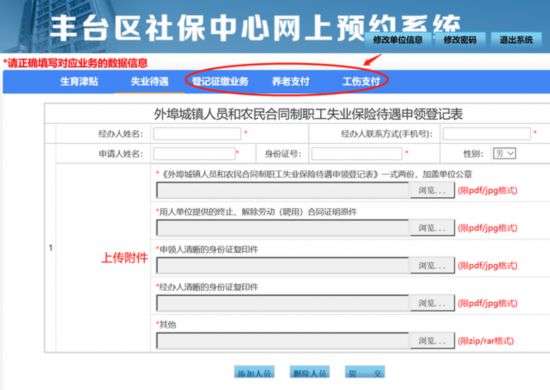
Task: Switch to the 失业待遇 tab
Action: click(149, 81)
